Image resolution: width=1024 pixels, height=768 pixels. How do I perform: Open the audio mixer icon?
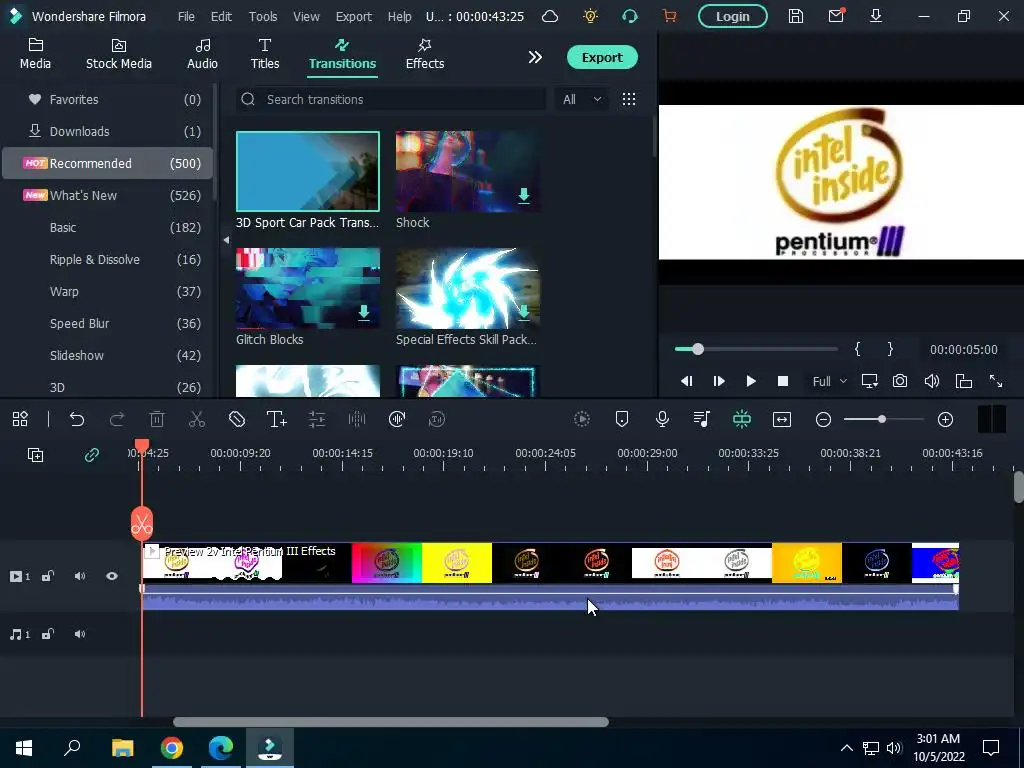click(x=702, y=419)
